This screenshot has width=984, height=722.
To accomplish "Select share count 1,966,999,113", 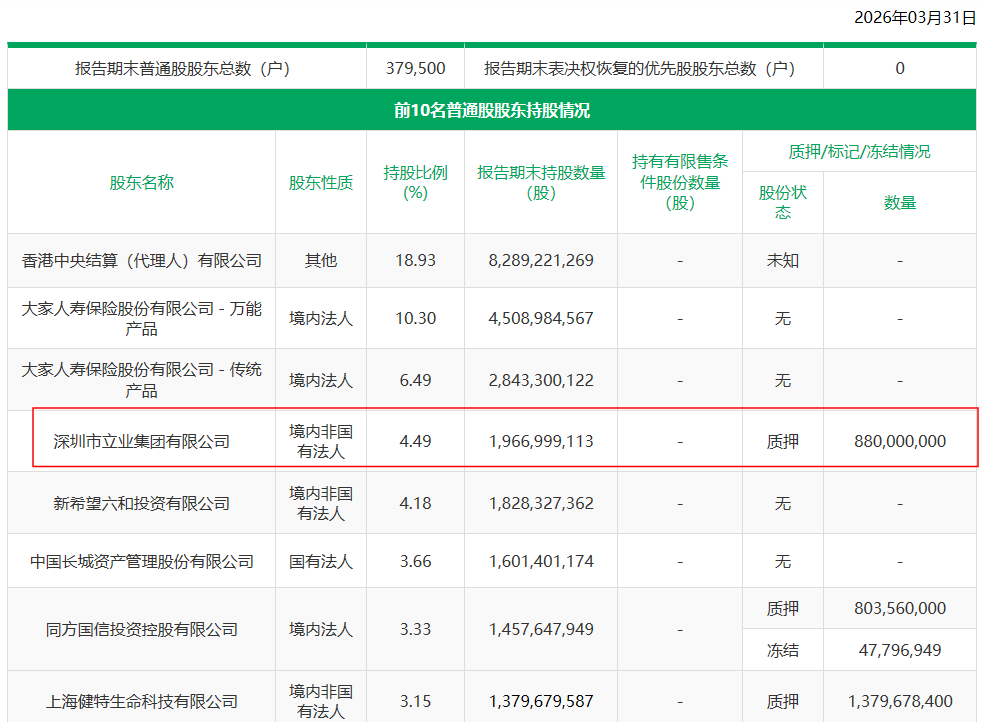I will pyautogui.click(x=541, y=442).
